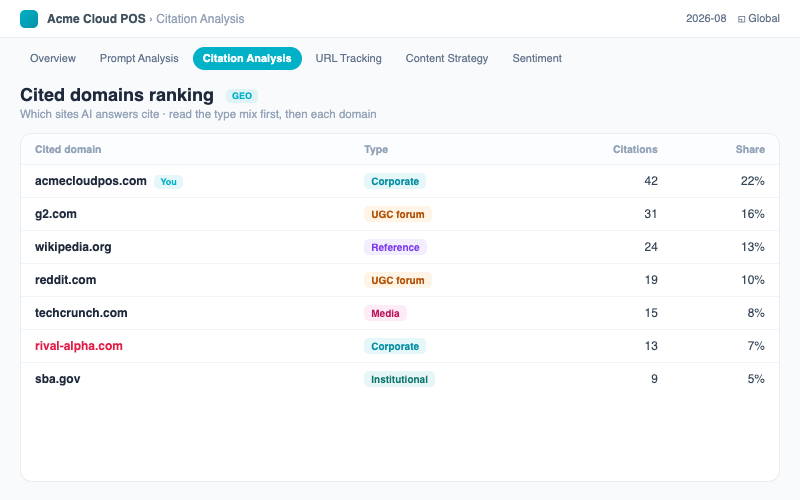This screenshot has height=500, width=800.
Task: Open the Content Strategy tab
Action: tap(447, 58)
